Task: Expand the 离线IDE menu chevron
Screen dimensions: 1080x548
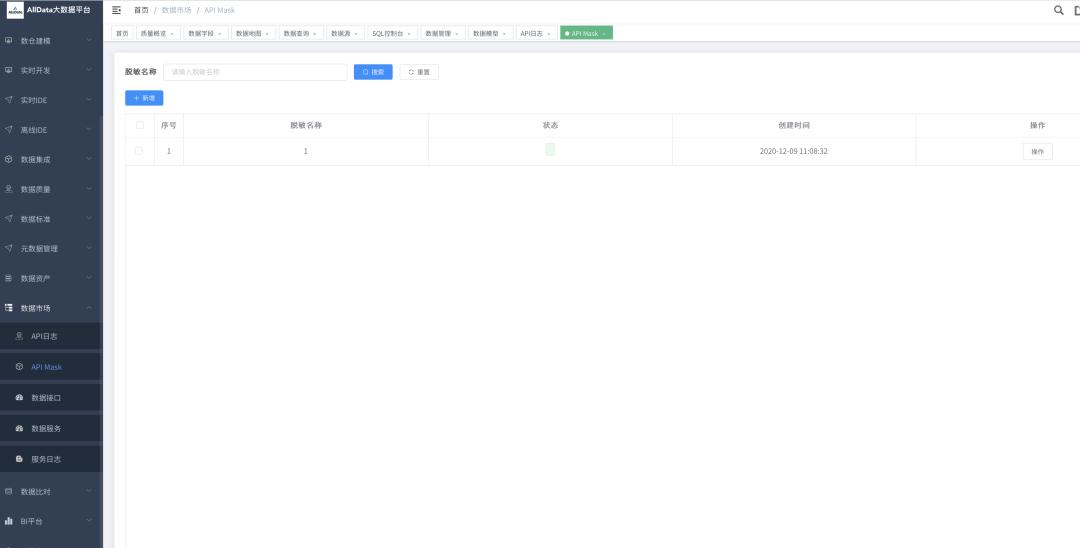Action: [x=89, y=129]
